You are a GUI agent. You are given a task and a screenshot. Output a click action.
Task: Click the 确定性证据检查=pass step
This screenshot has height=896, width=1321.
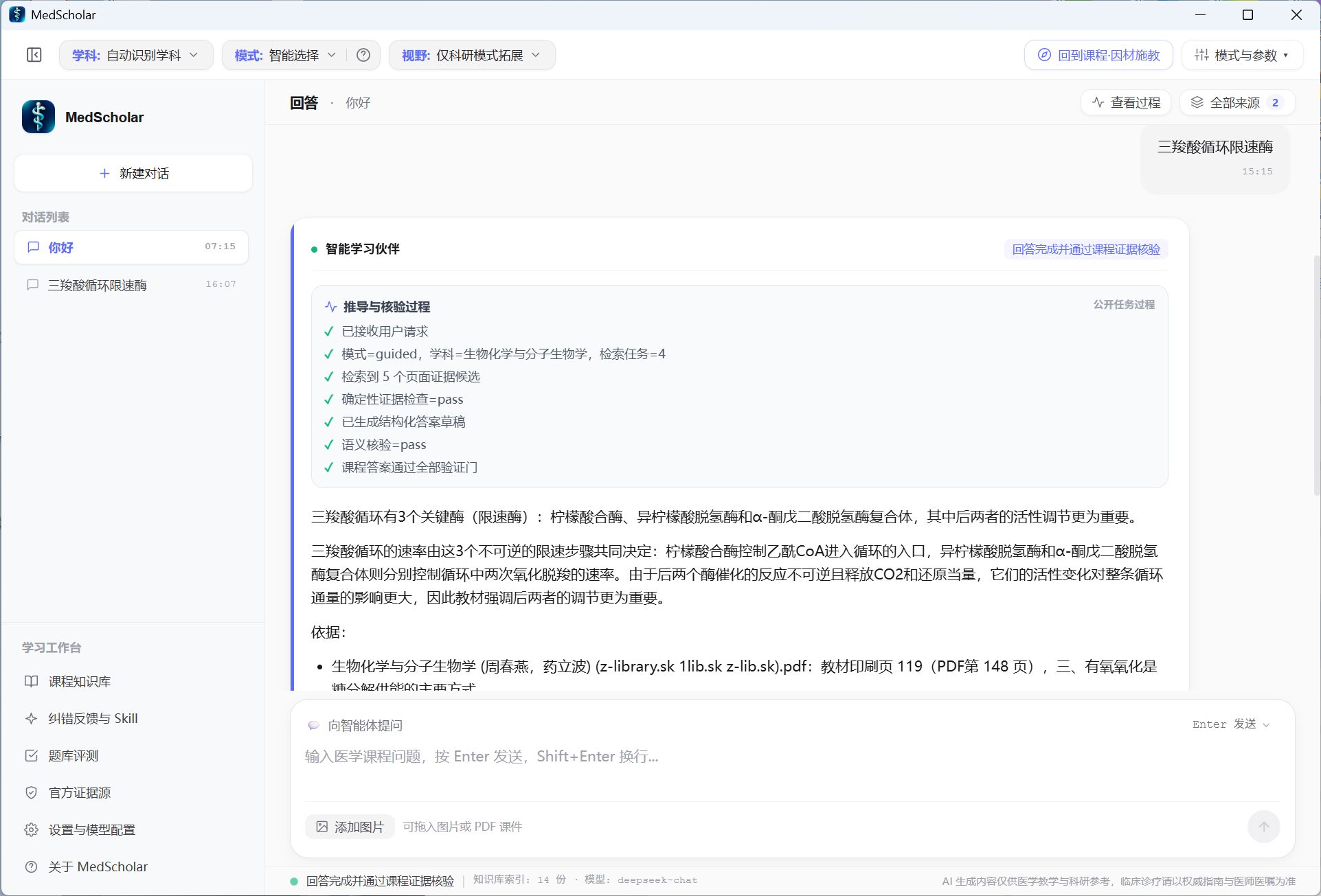click(x=403, y=399)
